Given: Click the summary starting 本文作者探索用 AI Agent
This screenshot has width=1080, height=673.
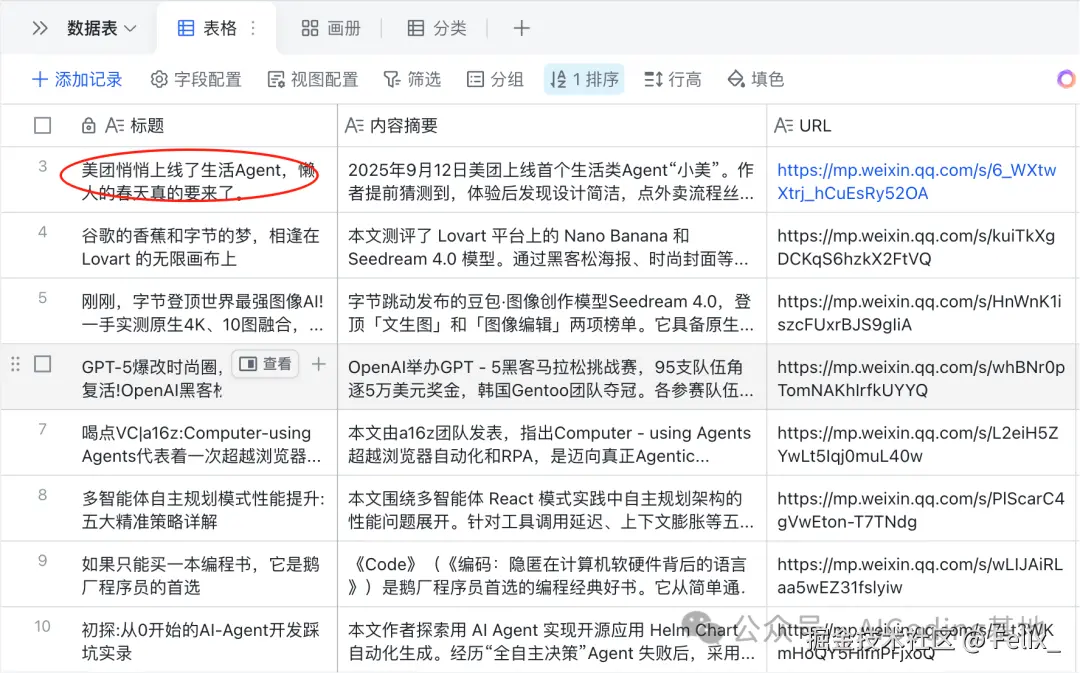Looking at the screenshot, I should click(x=551, y=641).
